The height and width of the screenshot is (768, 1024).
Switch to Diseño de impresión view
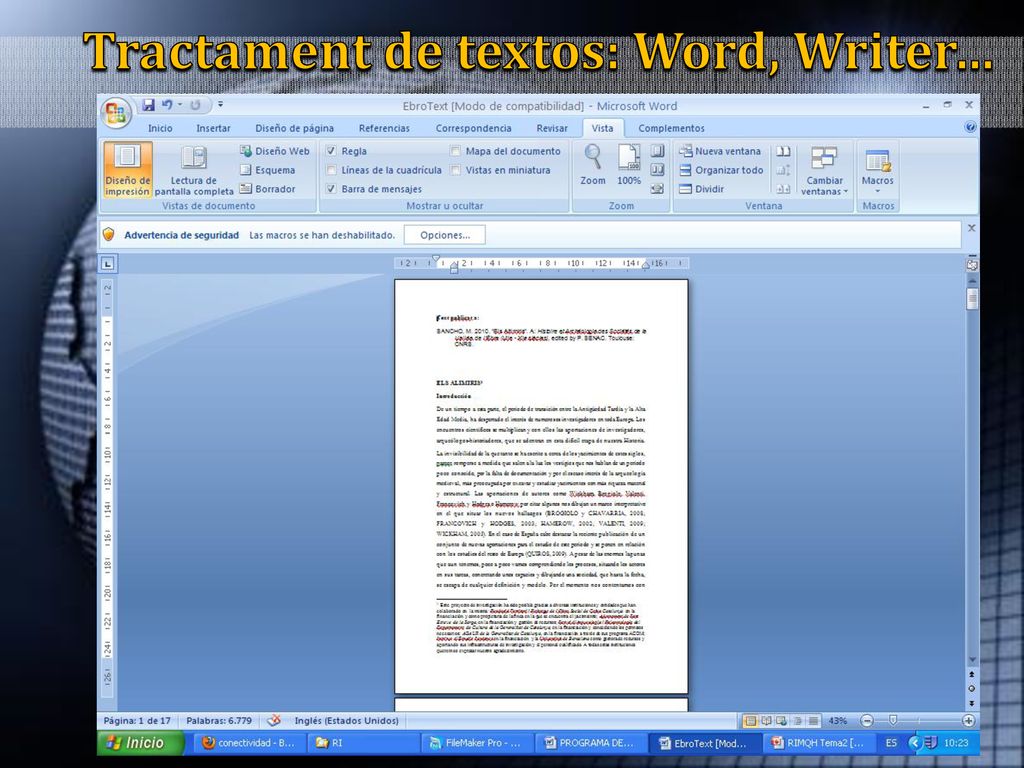pos(127,169)
